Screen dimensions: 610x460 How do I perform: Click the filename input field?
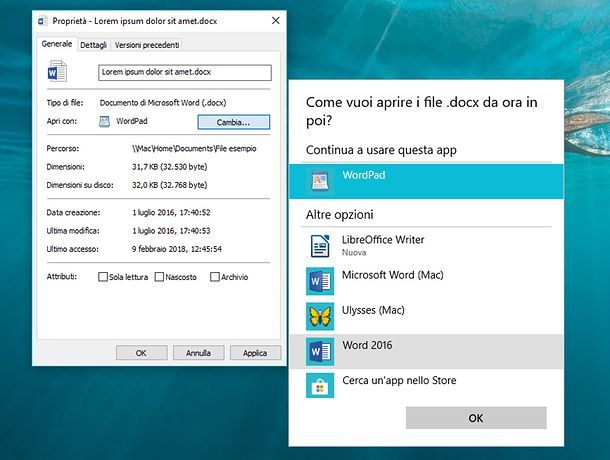tap(185, 72)
